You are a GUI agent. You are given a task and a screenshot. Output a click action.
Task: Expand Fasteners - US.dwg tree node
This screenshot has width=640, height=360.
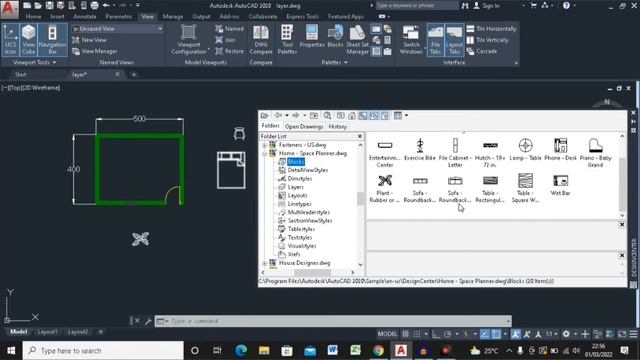click(264, 145)
